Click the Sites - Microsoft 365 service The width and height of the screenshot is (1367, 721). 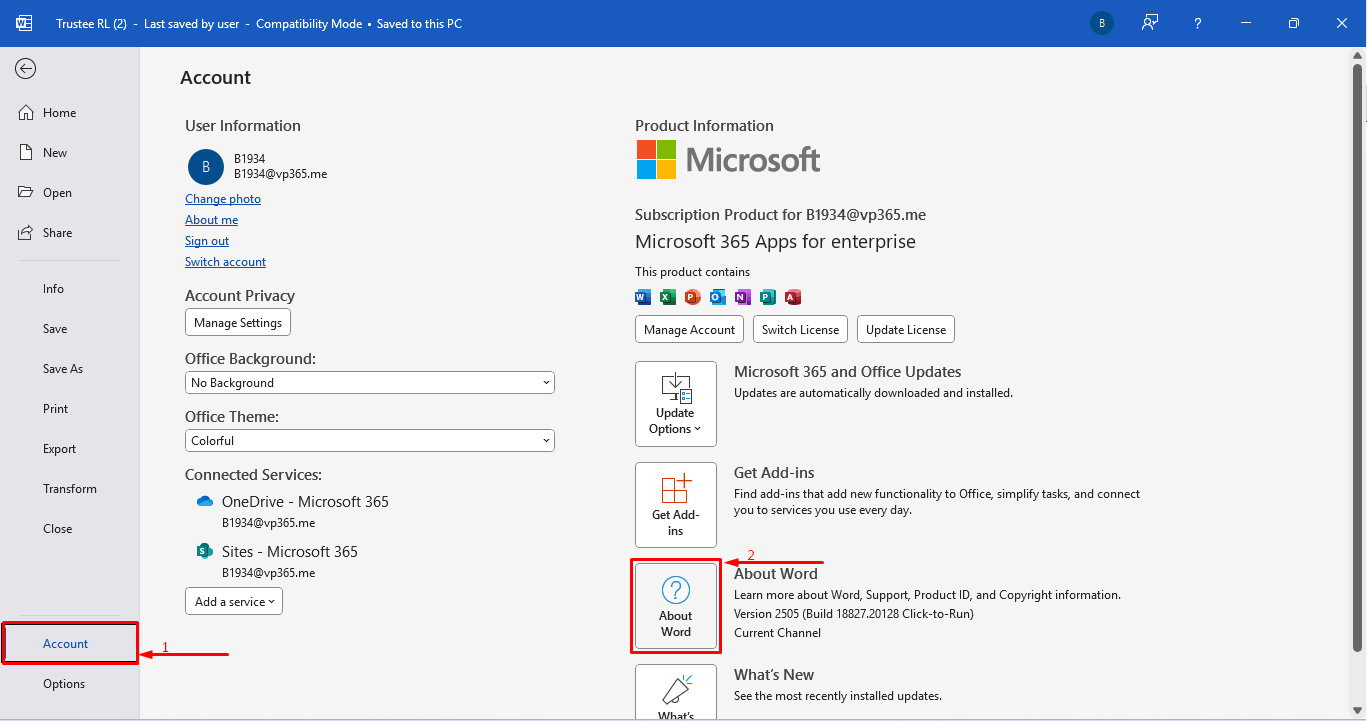coord(290,552)
